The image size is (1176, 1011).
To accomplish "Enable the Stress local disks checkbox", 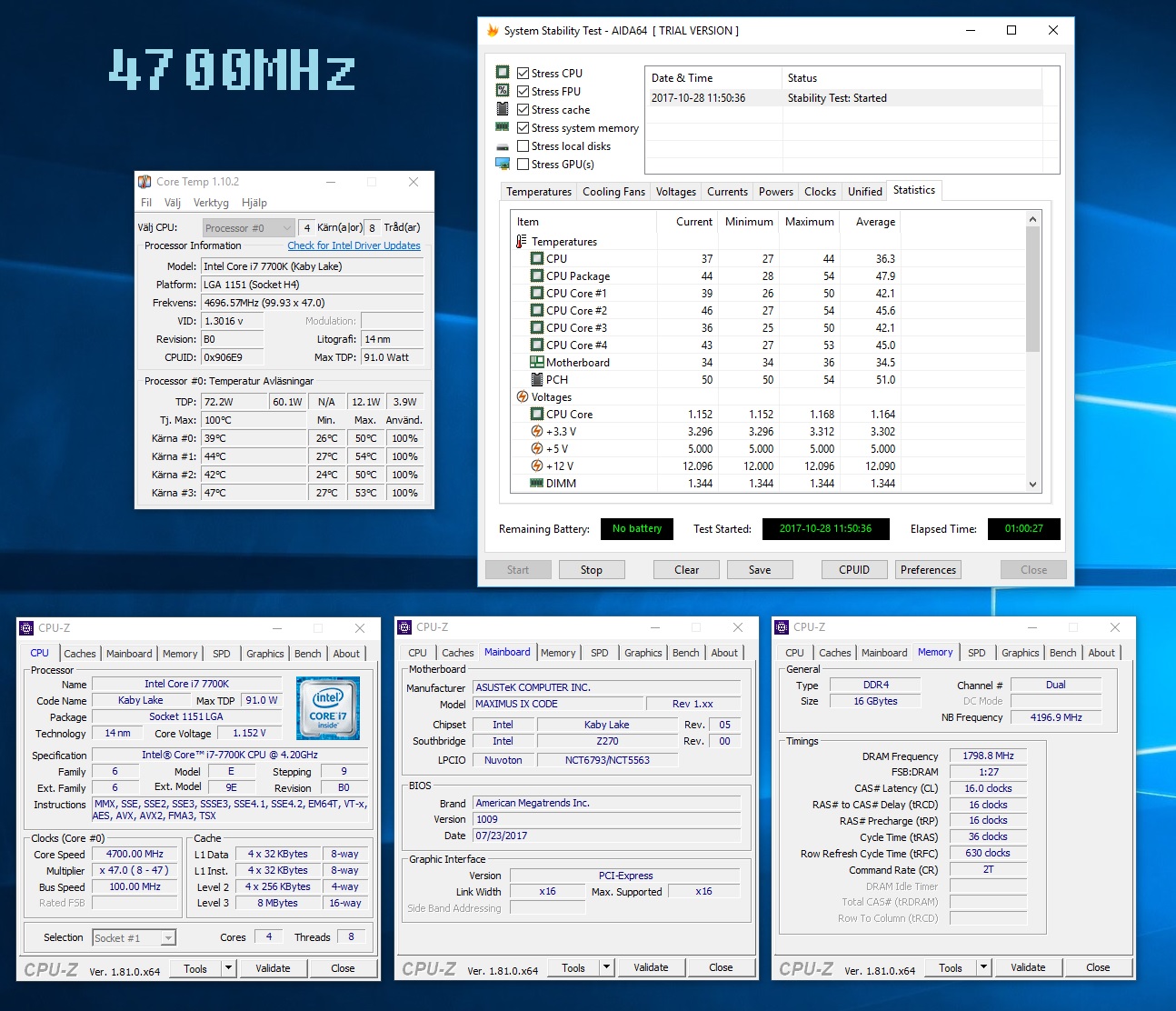I will tap(523, 146).
